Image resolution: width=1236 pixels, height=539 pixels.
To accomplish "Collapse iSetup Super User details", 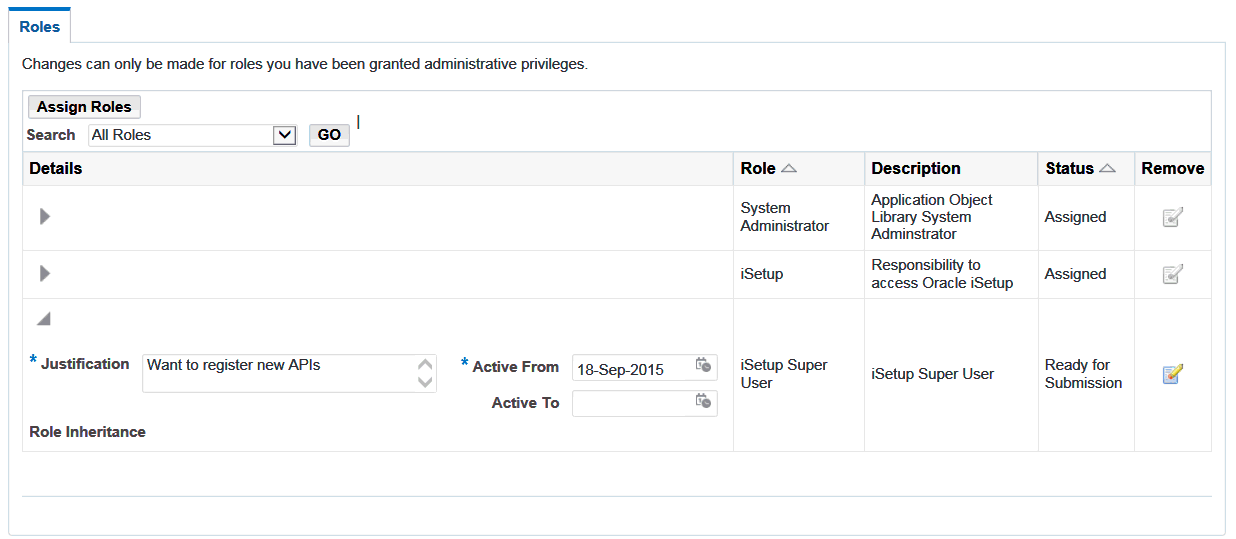I will 43,319.
